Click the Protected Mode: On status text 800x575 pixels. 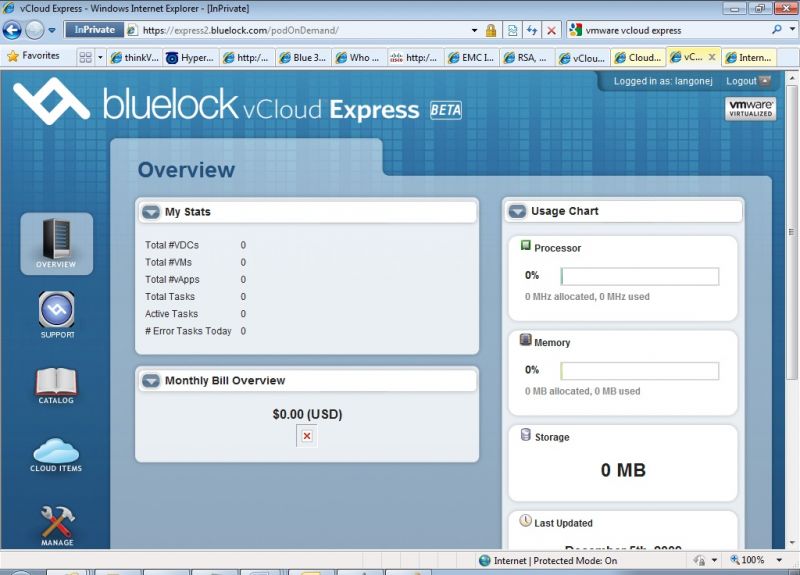point(576,561)
